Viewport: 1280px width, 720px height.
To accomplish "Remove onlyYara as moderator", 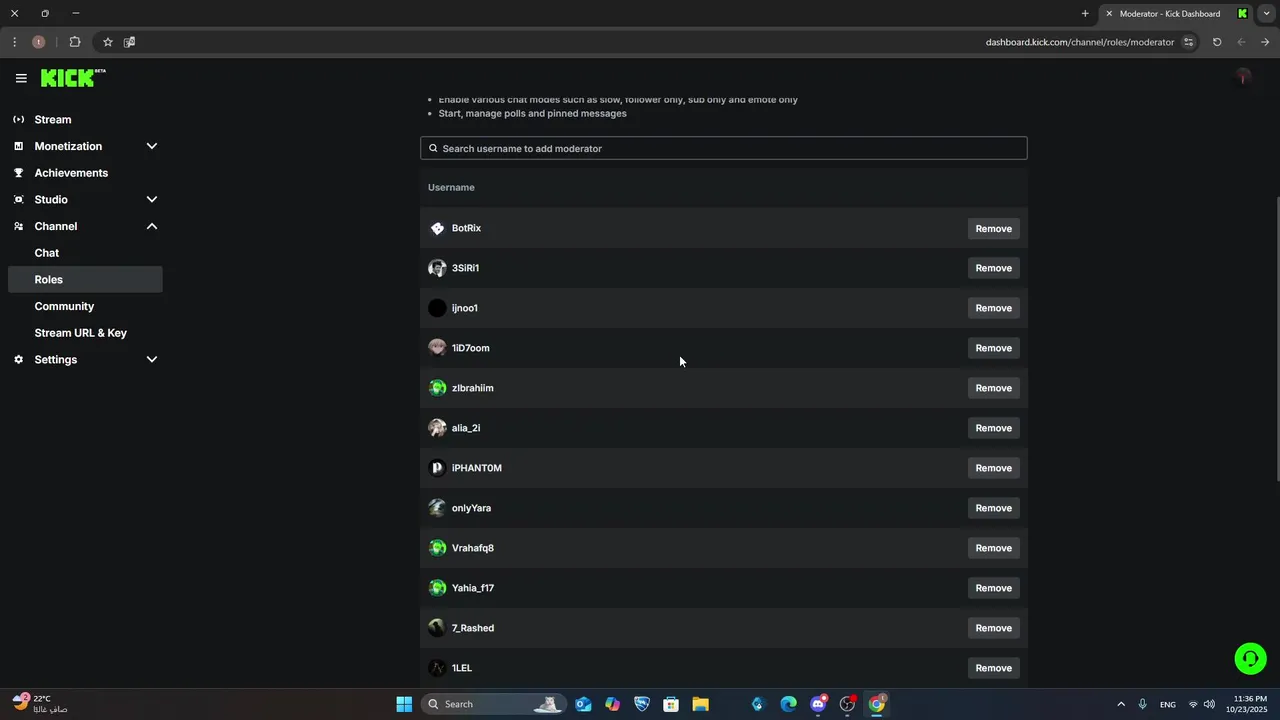I will click(x=993, y=508).
